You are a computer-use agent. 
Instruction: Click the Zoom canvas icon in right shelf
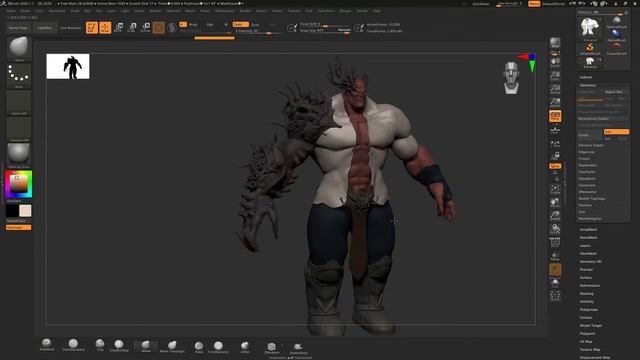click(x=555, y=76)
